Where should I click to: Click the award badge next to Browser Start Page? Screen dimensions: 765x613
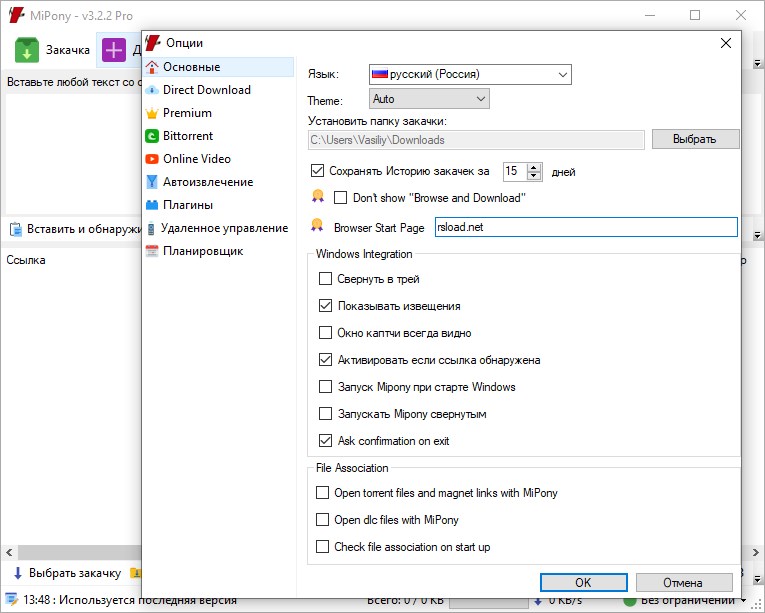[x=317, y=225]
